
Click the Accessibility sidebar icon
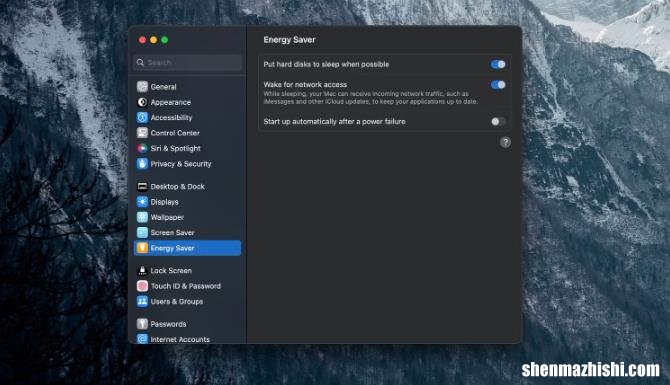pos(142,118)
